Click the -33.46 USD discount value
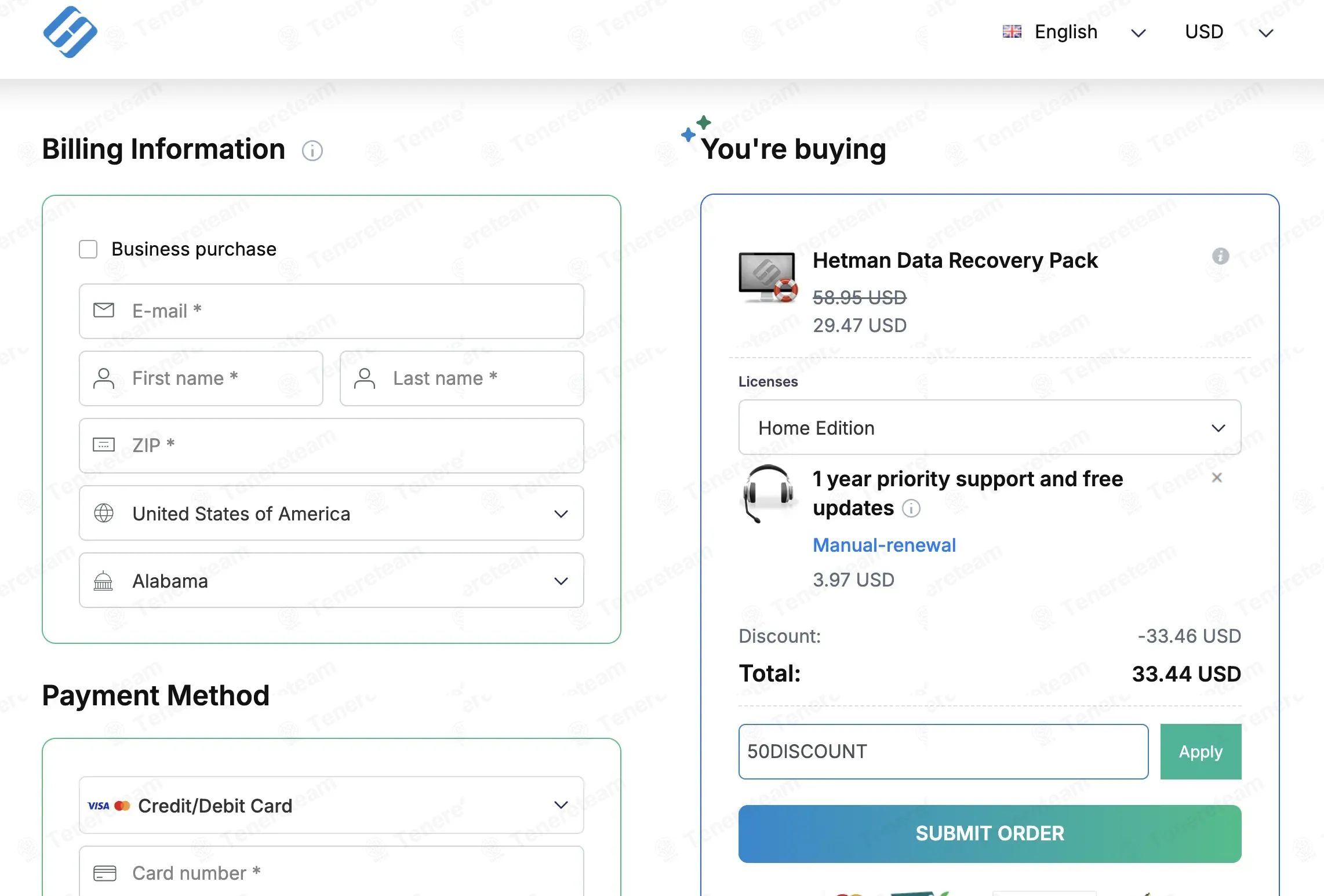The height and width of the screenshot is (896, 1324). click(x=1189, y=636)
